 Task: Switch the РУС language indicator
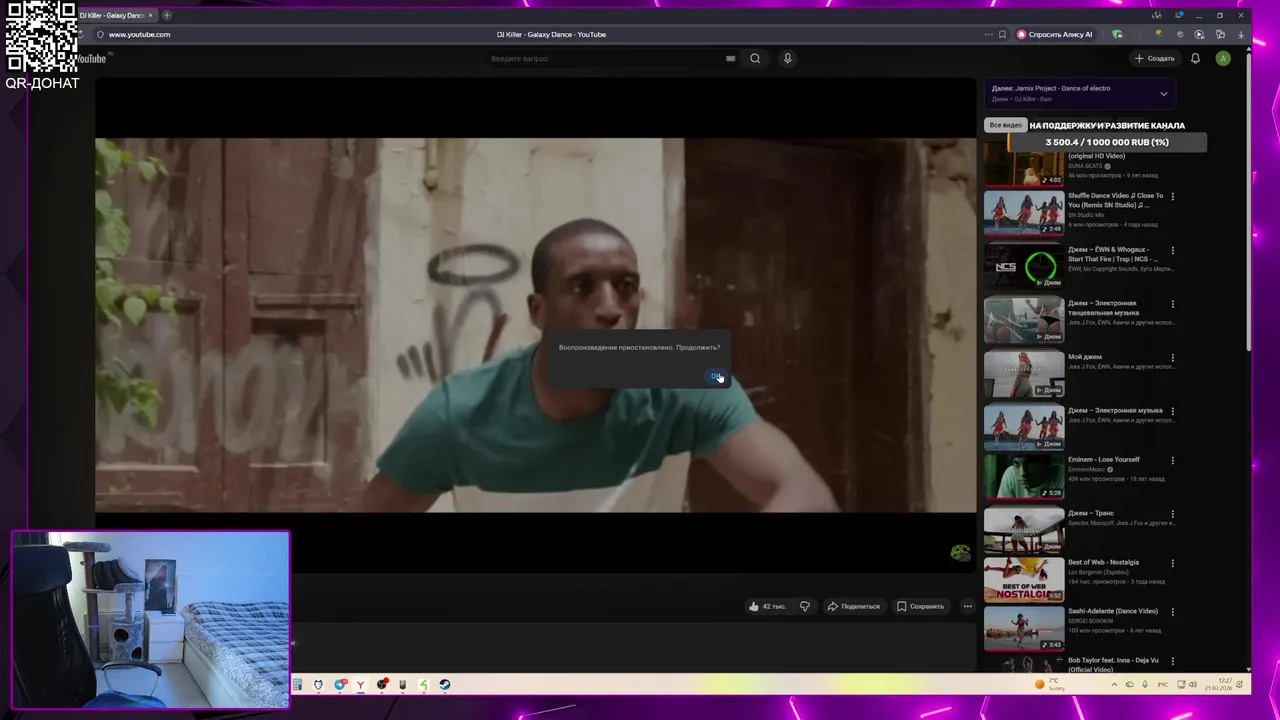(1163, 685)
